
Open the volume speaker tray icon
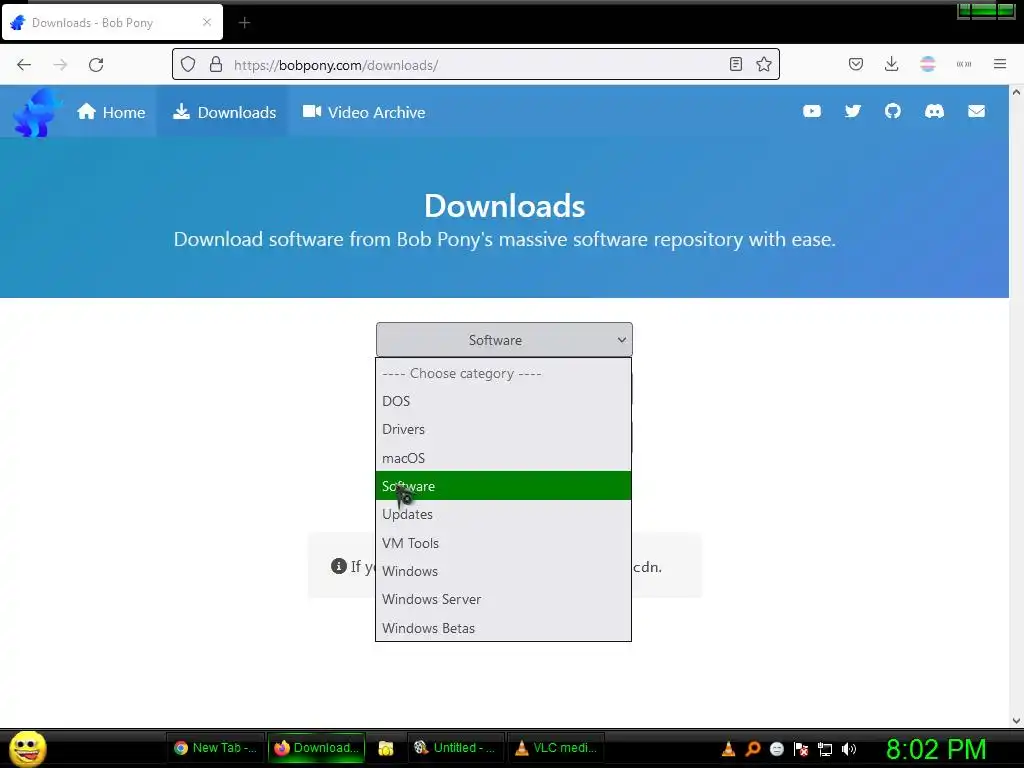[x=849, y=749]
